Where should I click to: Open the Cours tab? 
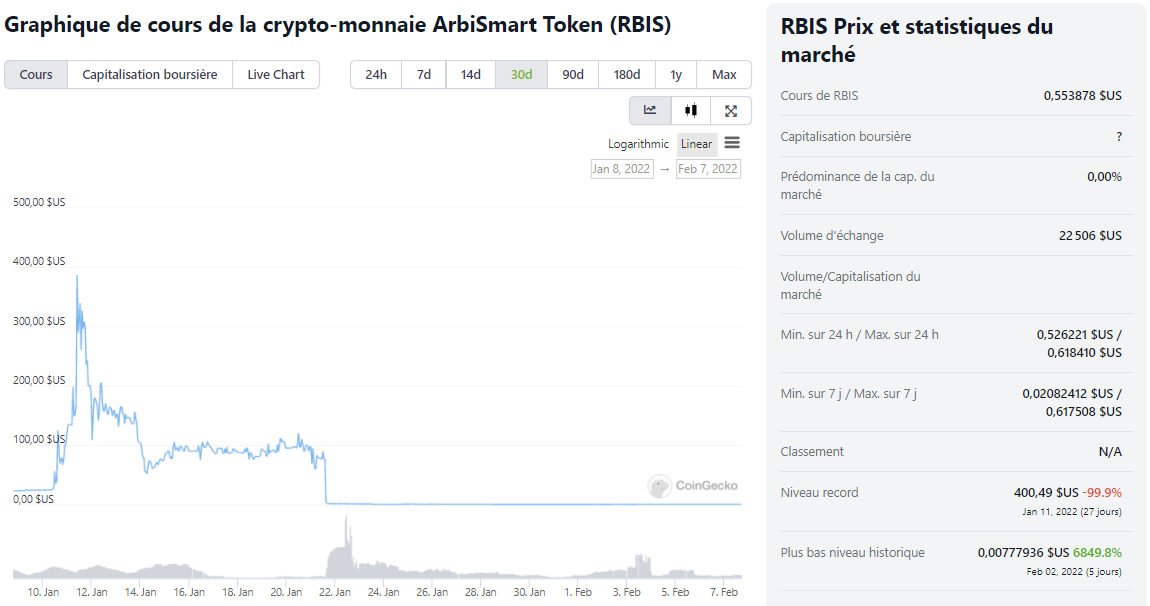[36, 74]
